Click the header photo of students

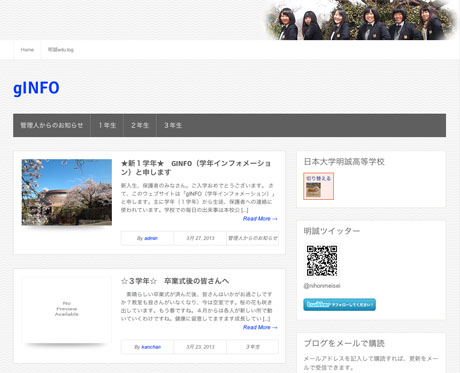(x=362, y=20)
